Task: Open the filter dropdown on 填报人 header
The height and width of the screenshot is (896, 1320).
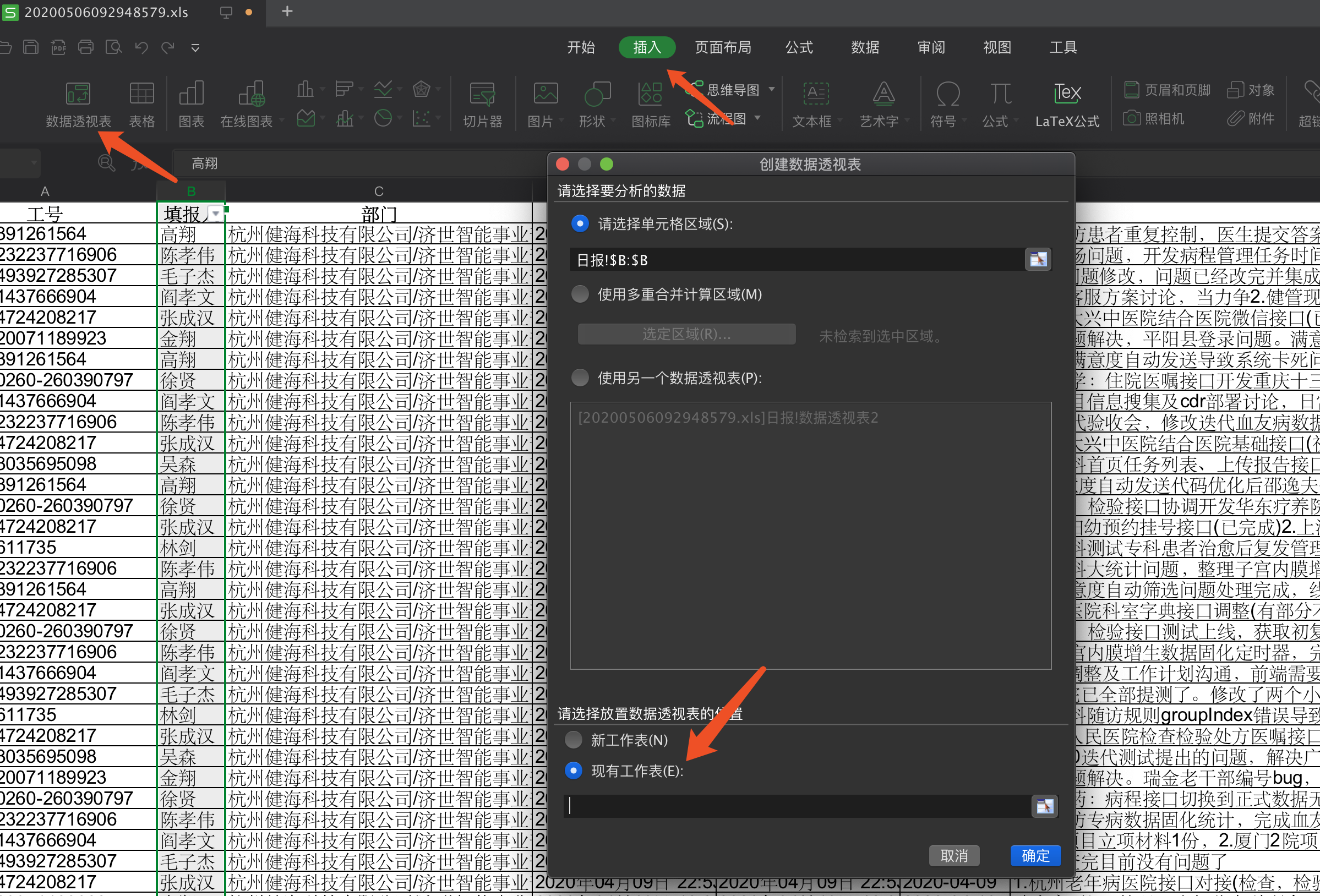Action: pos(215,214)
